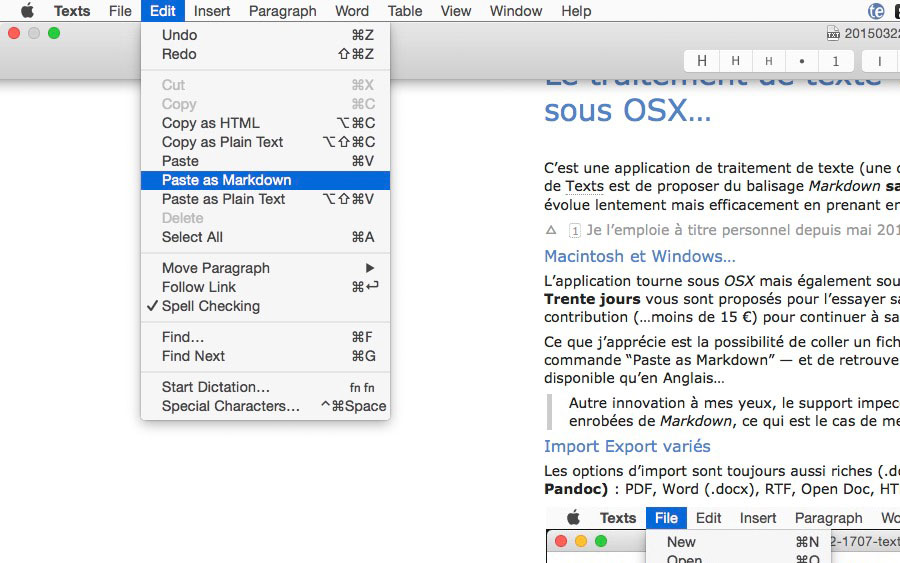Open the Insert menu

coord(212,11)
